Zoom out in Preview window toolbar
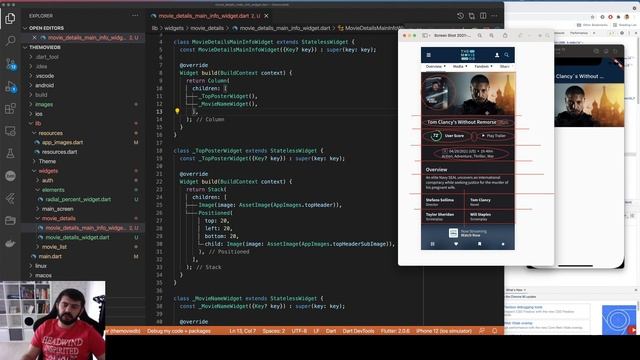The width and height of the screenshot is (640, 360). [x=480, y=36]
